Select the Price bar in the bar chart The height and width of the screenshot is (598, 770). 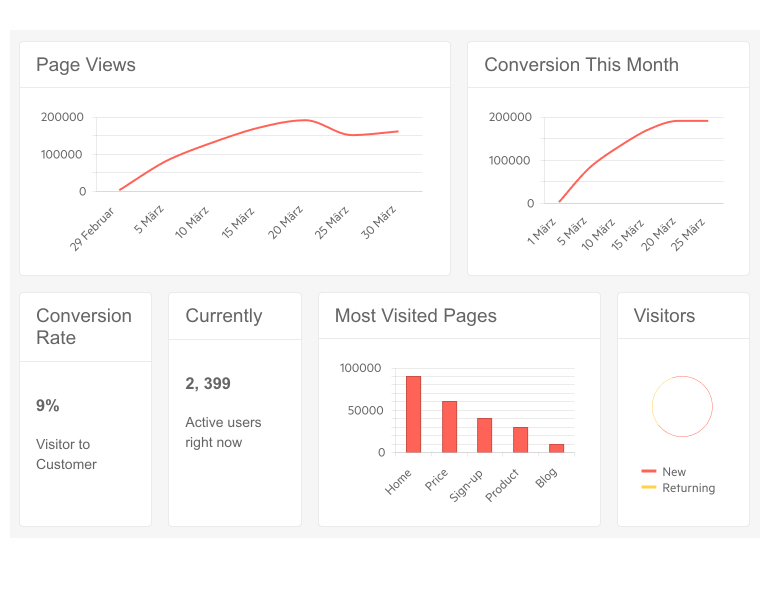tap(449, 427)
